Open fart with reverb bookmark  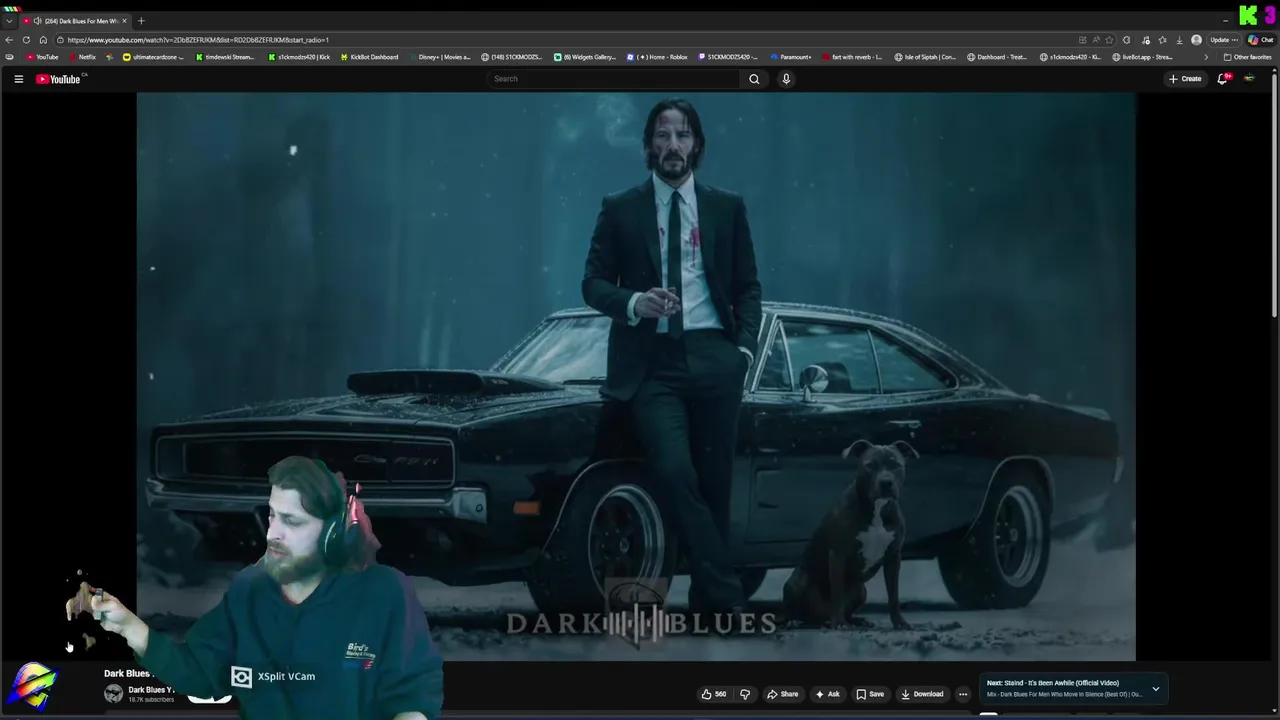click(x=853, y=57)
